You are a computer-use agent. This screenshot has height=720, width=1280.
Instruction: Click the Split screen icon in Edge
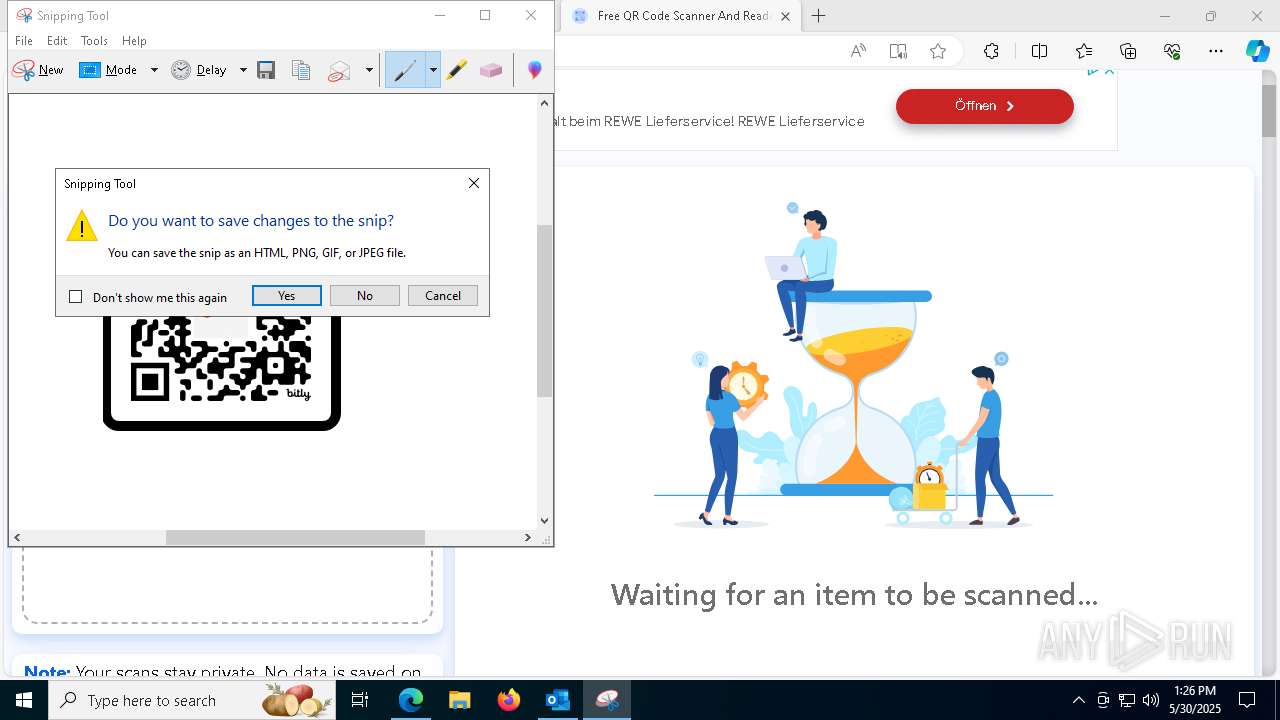click(x=1039, y=52)
